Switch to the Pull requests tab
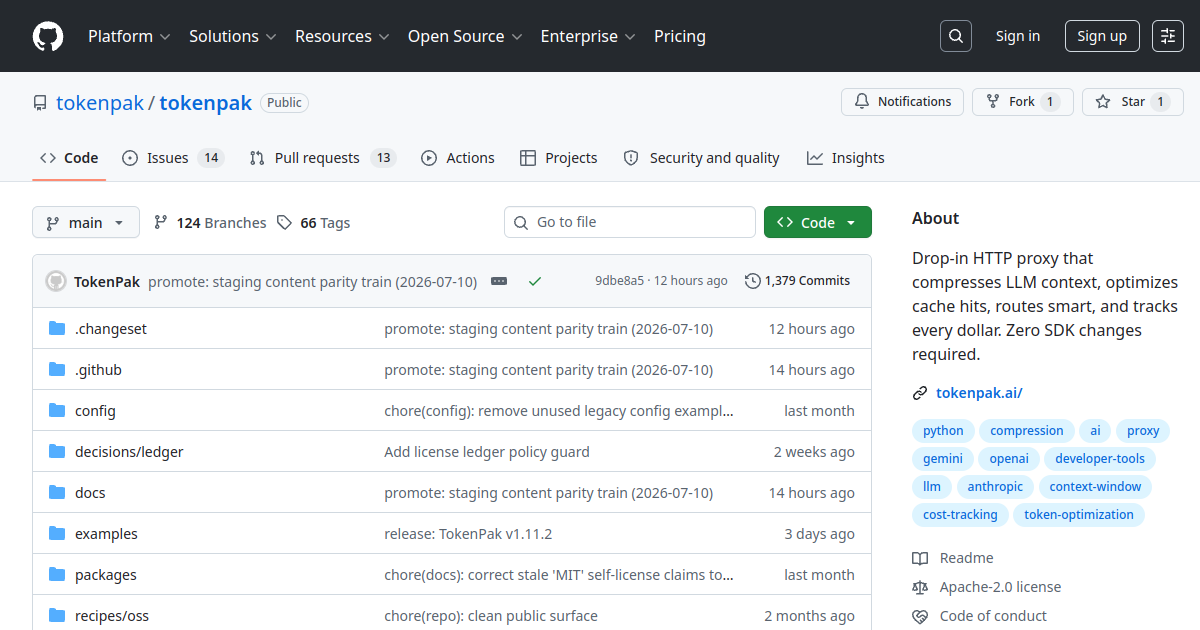The width and height of the screenshot is (1200, 630). coord(323,158)
